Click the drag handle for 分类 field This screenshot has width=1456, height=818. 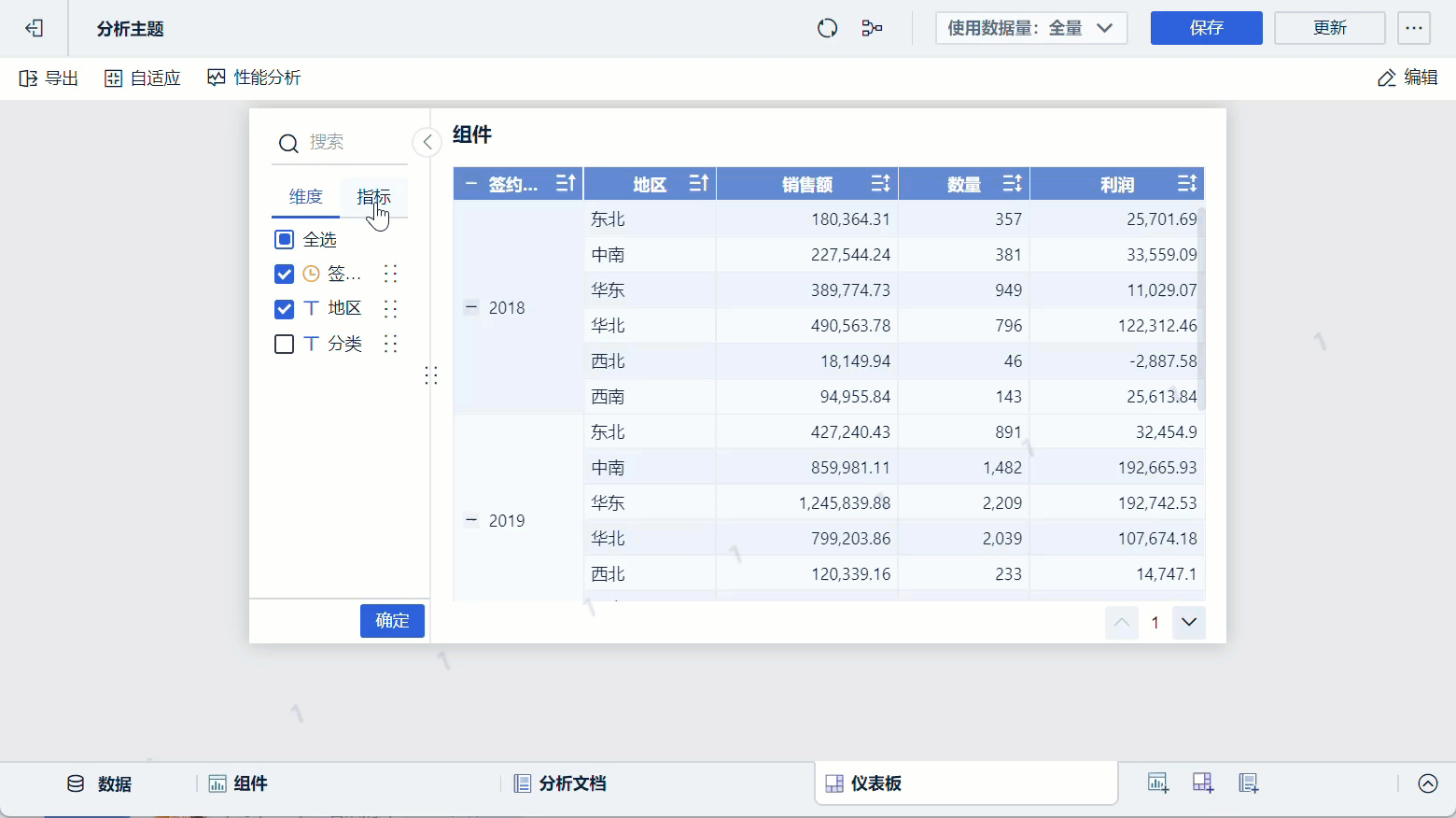pos(390,344)
